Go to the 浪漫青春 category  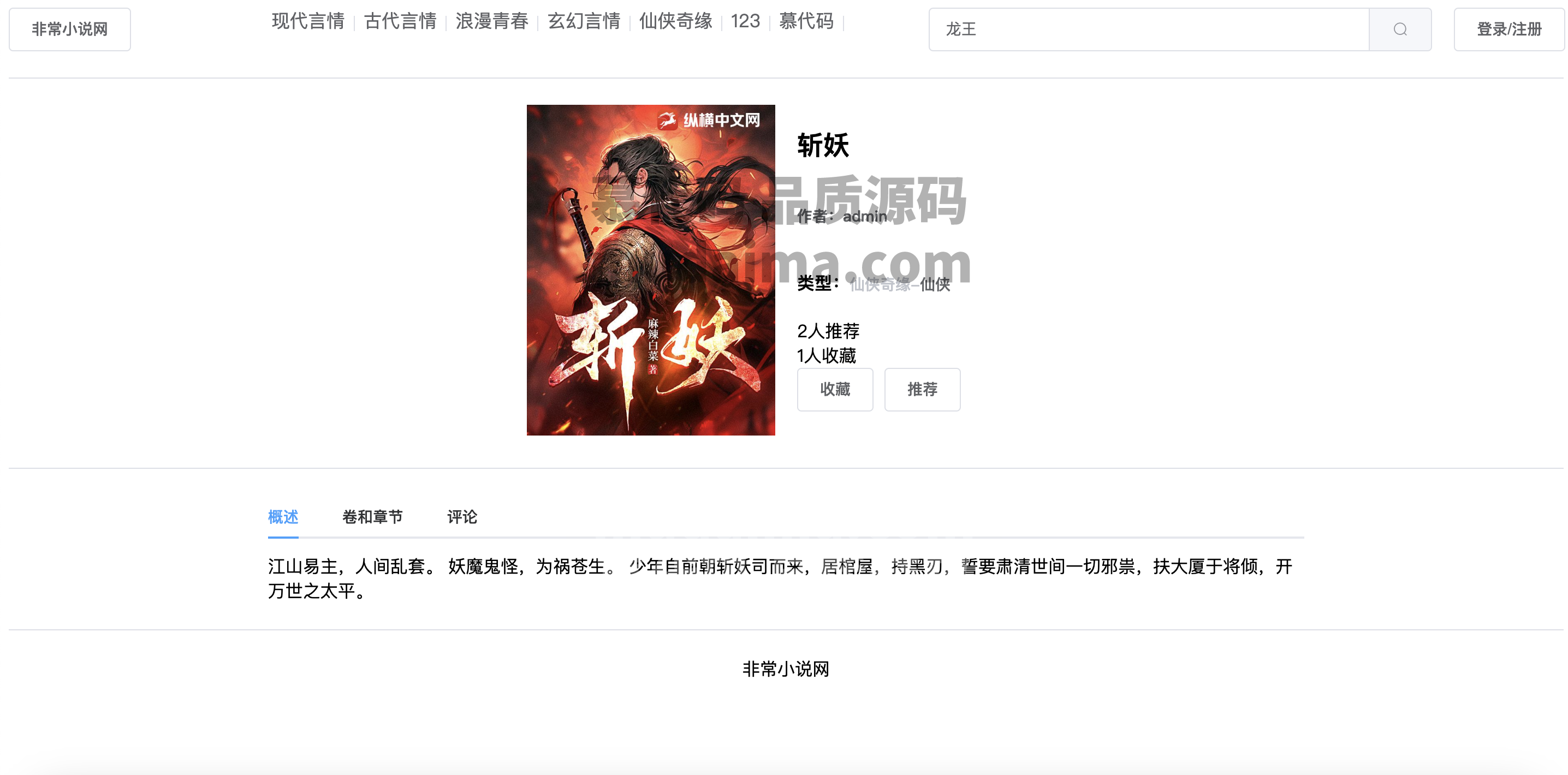click(492, 21)
